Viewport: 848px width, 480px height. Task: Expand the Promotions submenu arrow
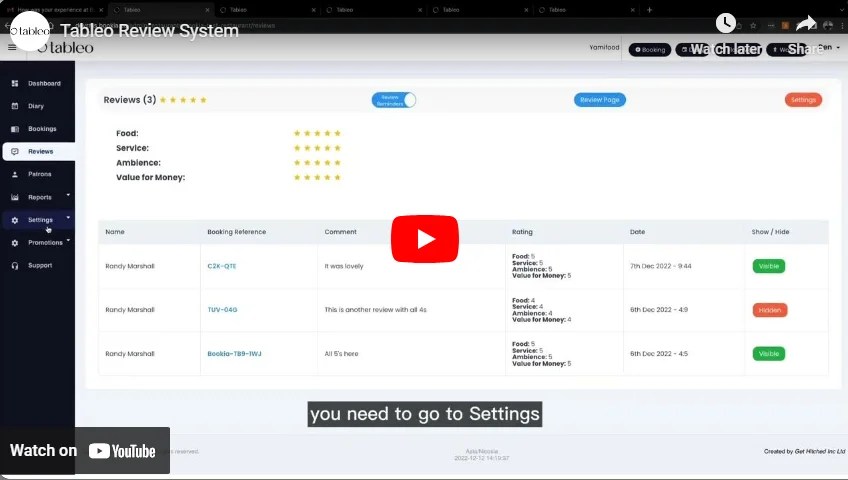pos(68,240)
